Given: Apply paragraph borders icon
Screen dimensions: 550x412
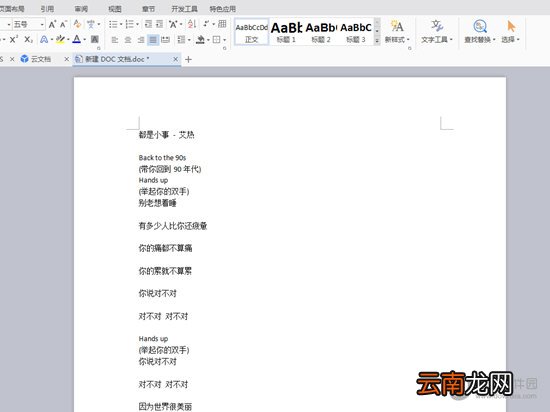Looking at the screenshot, I should (x=216, y=40).
